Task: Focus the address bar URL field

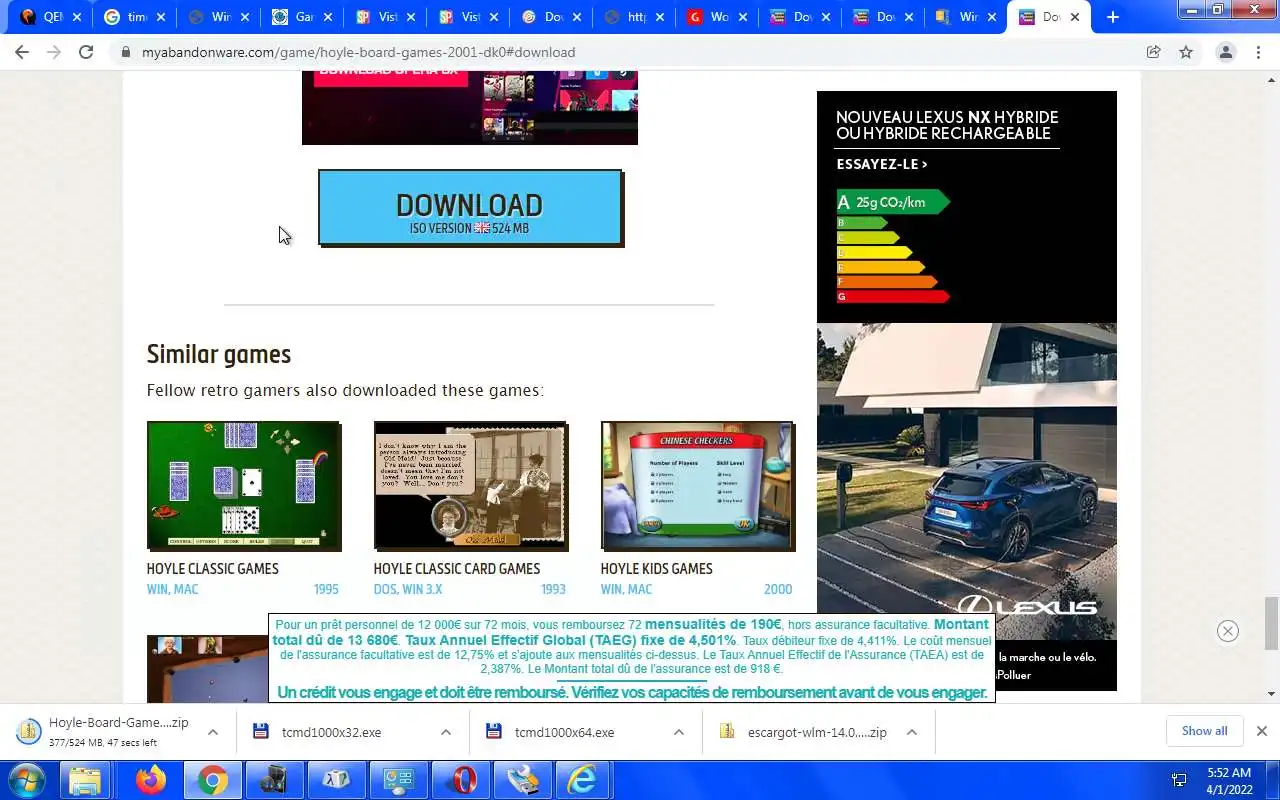Action: pyautogui.click(x=630, y=52)
